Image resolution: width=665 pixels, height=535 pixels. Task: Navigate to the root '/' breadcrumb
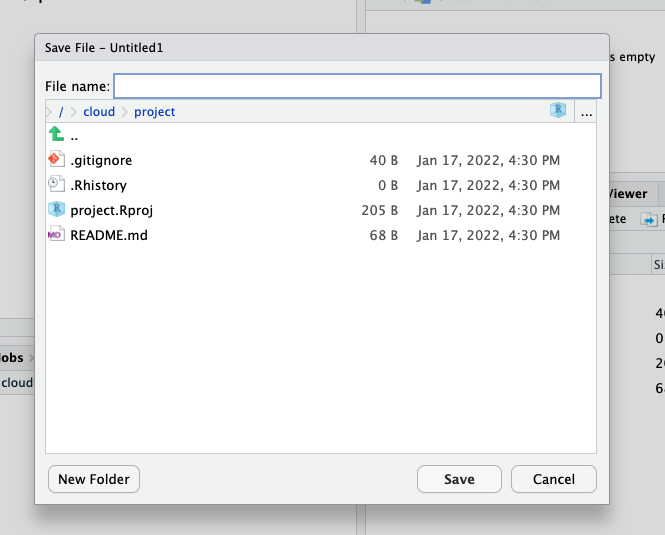[61, 112]
